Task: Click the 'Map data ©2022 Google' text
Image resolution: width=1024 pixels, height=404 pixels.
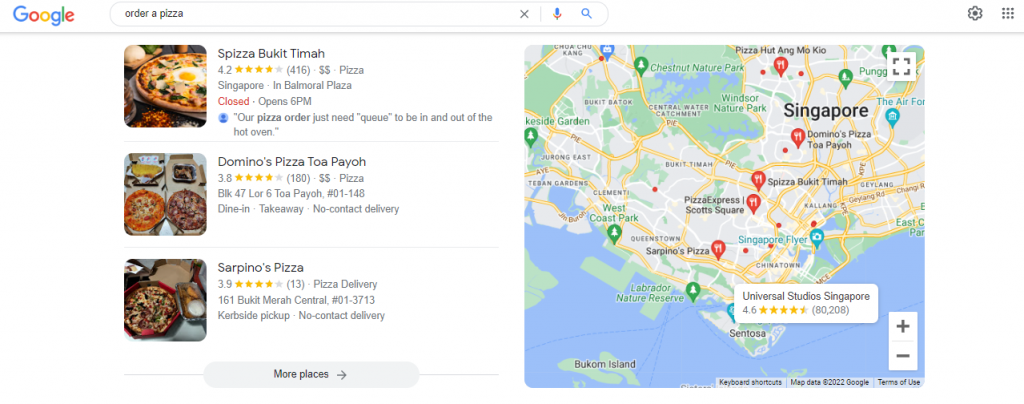Action: [829, 382]
